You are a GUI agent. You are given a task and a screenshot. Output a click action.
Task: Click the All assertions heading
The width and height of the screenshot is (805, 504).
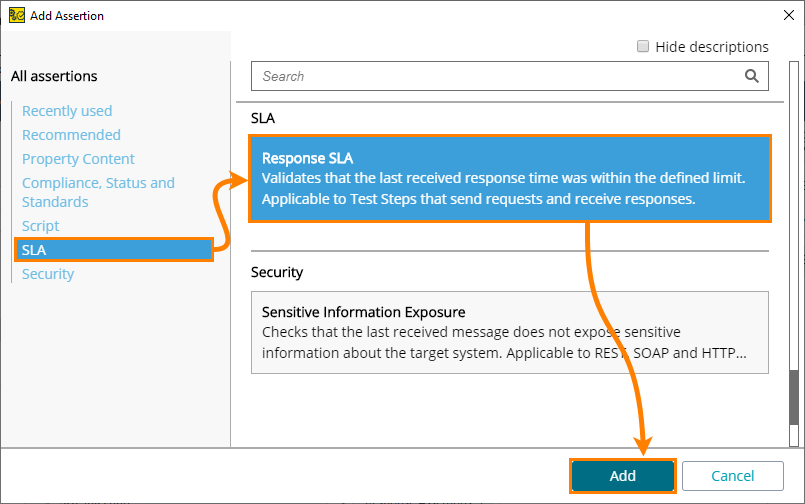[54, 76]
